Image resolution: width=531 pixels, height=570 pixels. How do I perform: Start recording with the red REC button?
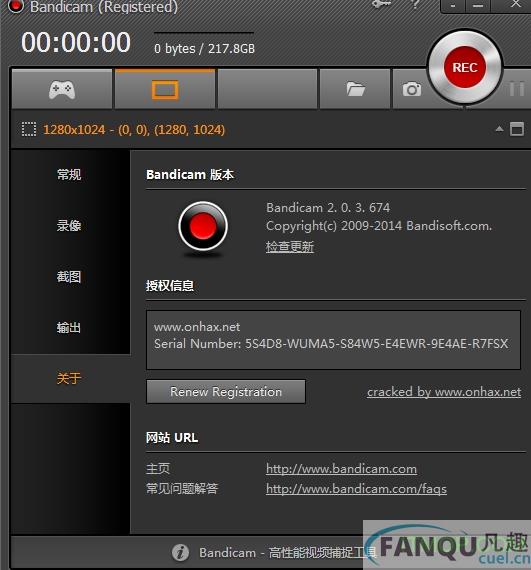coord(464,67)
